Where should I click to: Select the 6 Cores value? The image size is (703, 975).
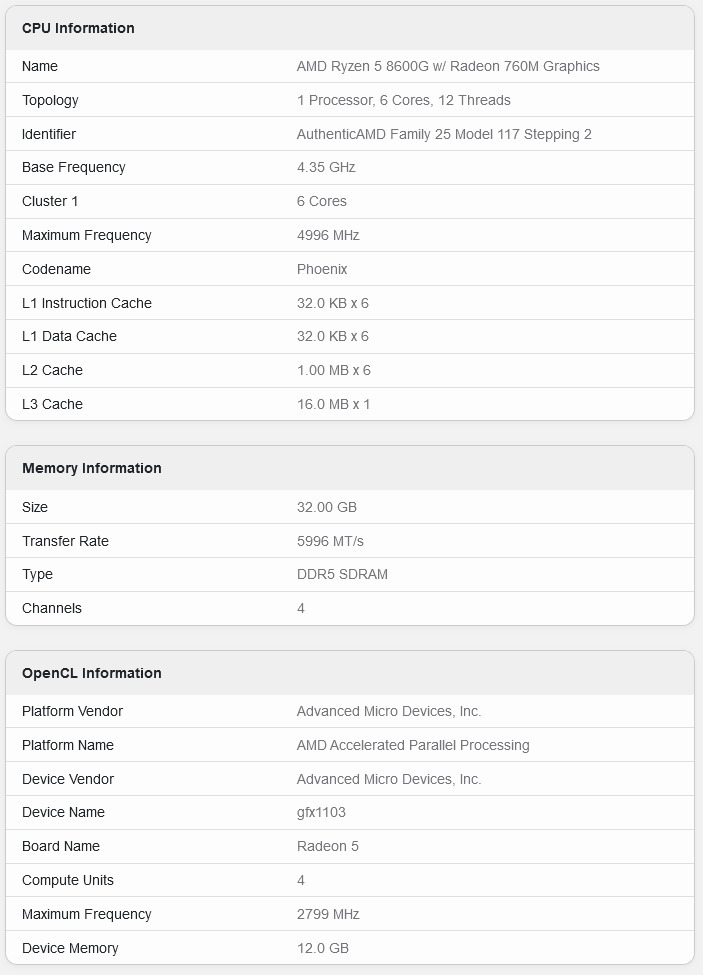tap(321, 201)
